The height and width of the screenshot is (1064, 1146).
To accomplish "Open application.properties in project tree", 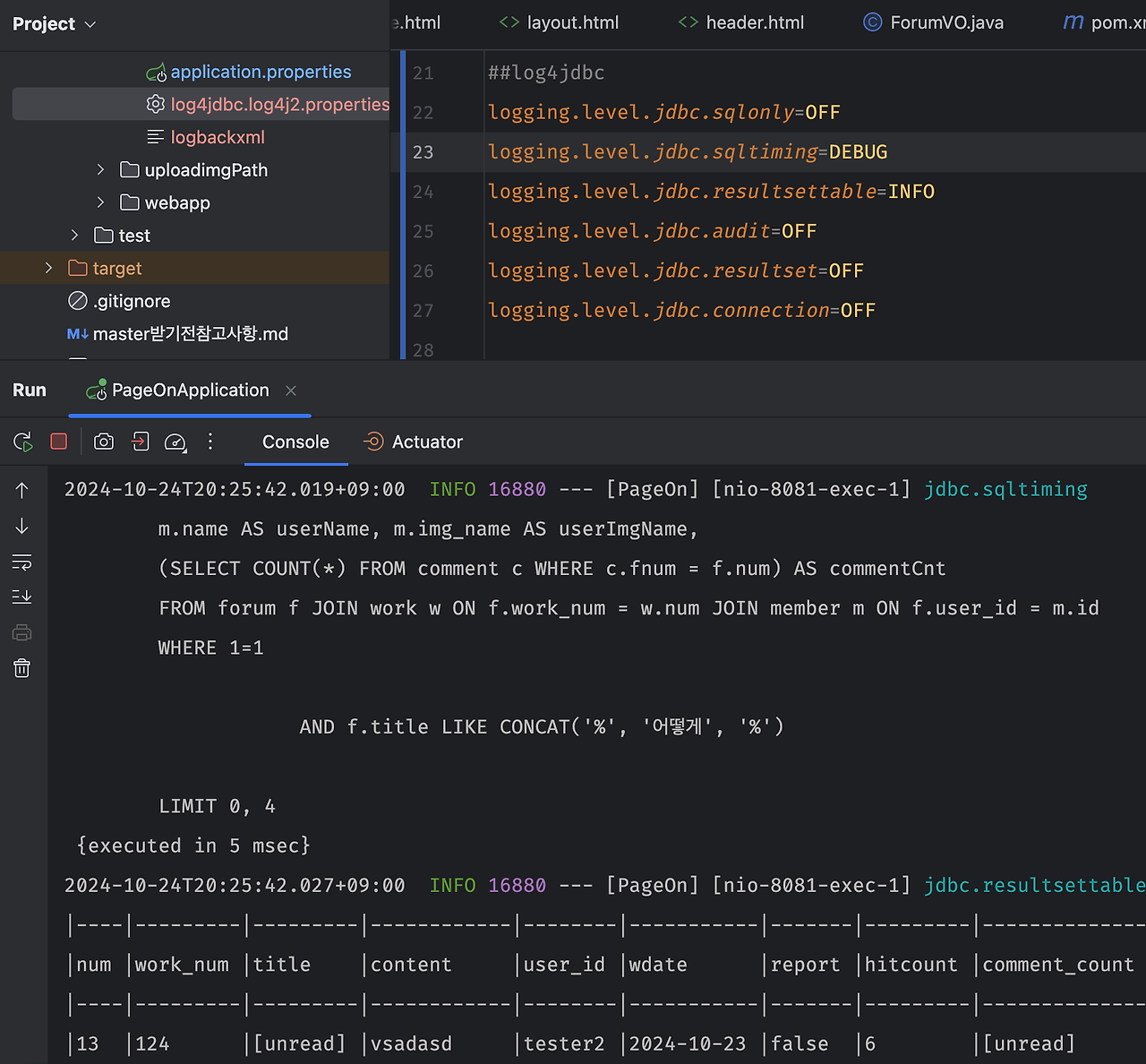I will coord(261,72).
